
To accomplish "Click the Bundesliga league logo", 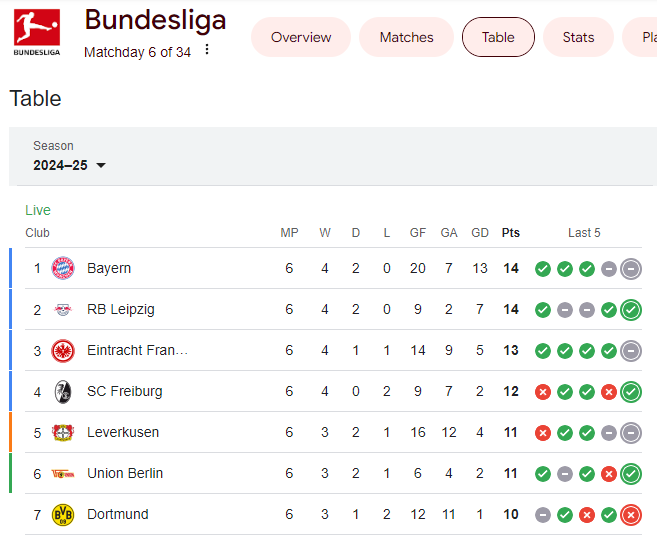I will click(x=37, y=33).
